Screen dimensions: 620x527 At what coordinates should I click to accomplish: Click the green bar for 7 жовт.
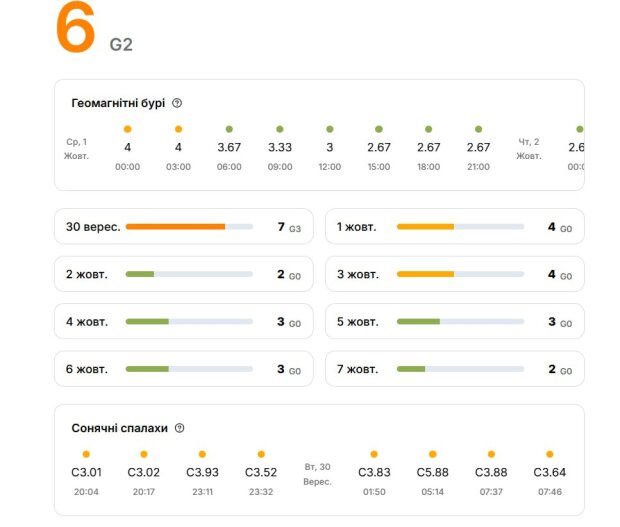coord(411,369)
